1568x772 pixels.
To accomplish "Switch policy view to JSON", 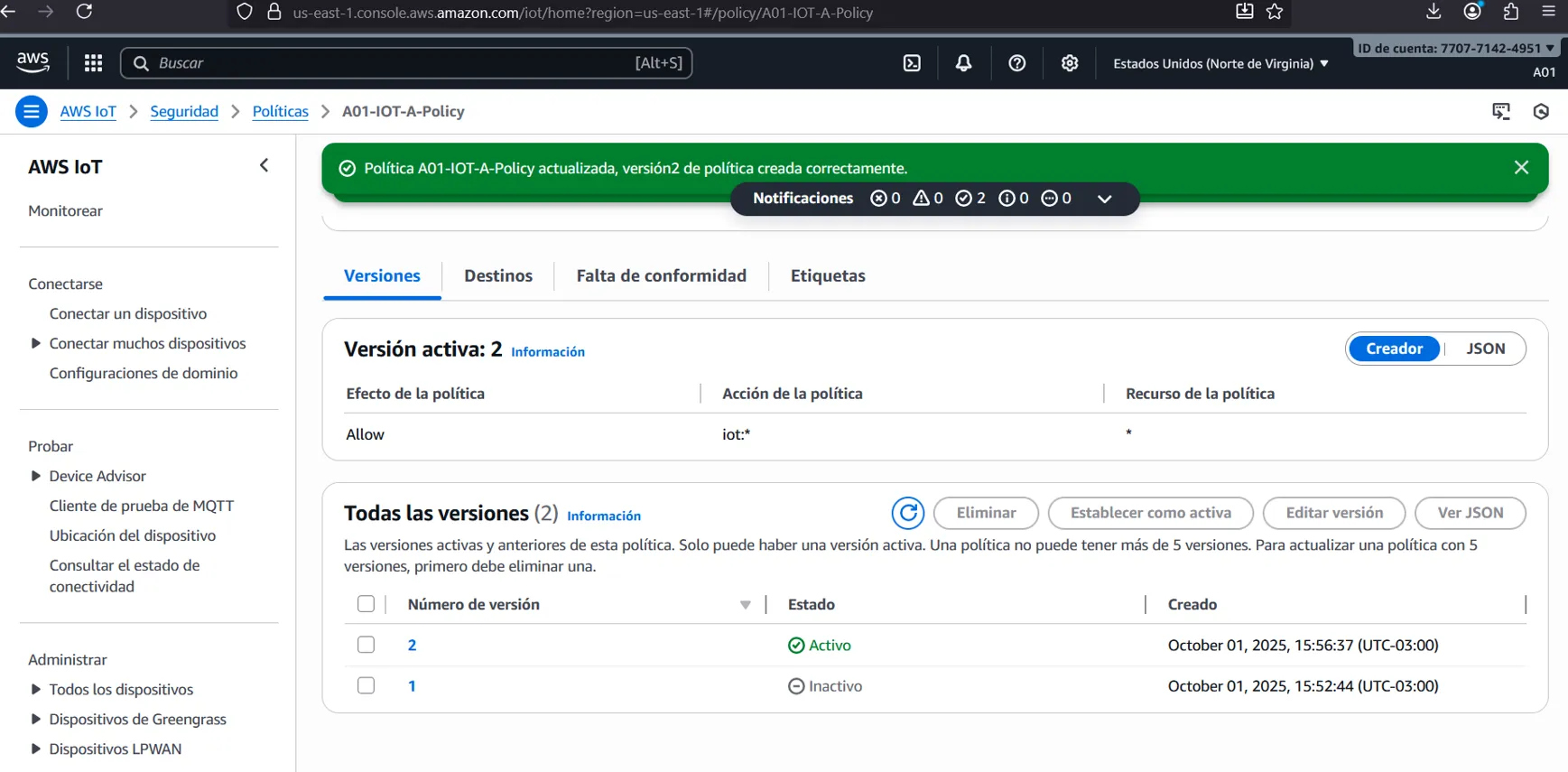I will 1485,349.
